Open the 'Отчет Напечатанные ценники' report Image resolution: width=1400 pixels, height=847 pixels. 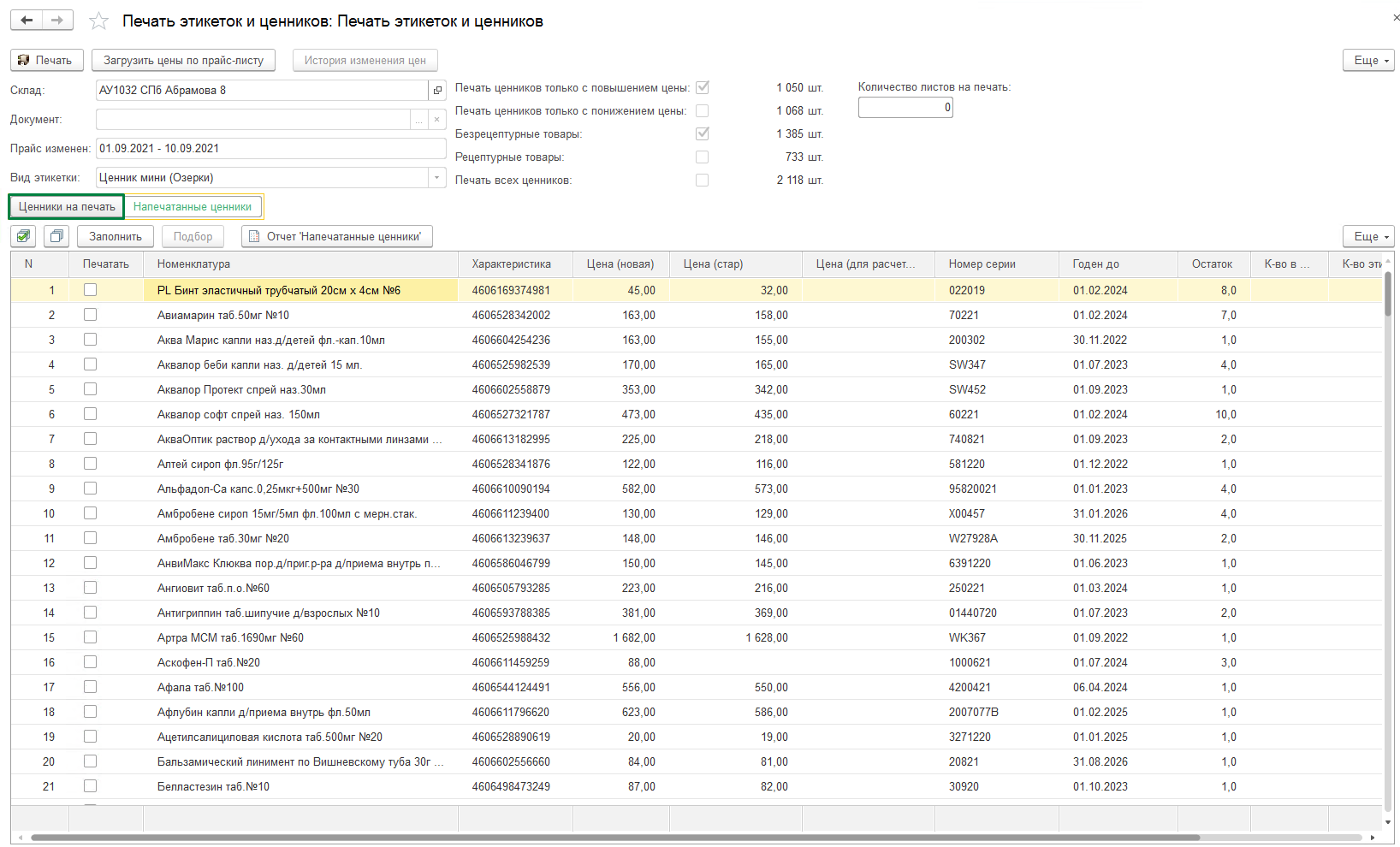[x=336, y=236]
